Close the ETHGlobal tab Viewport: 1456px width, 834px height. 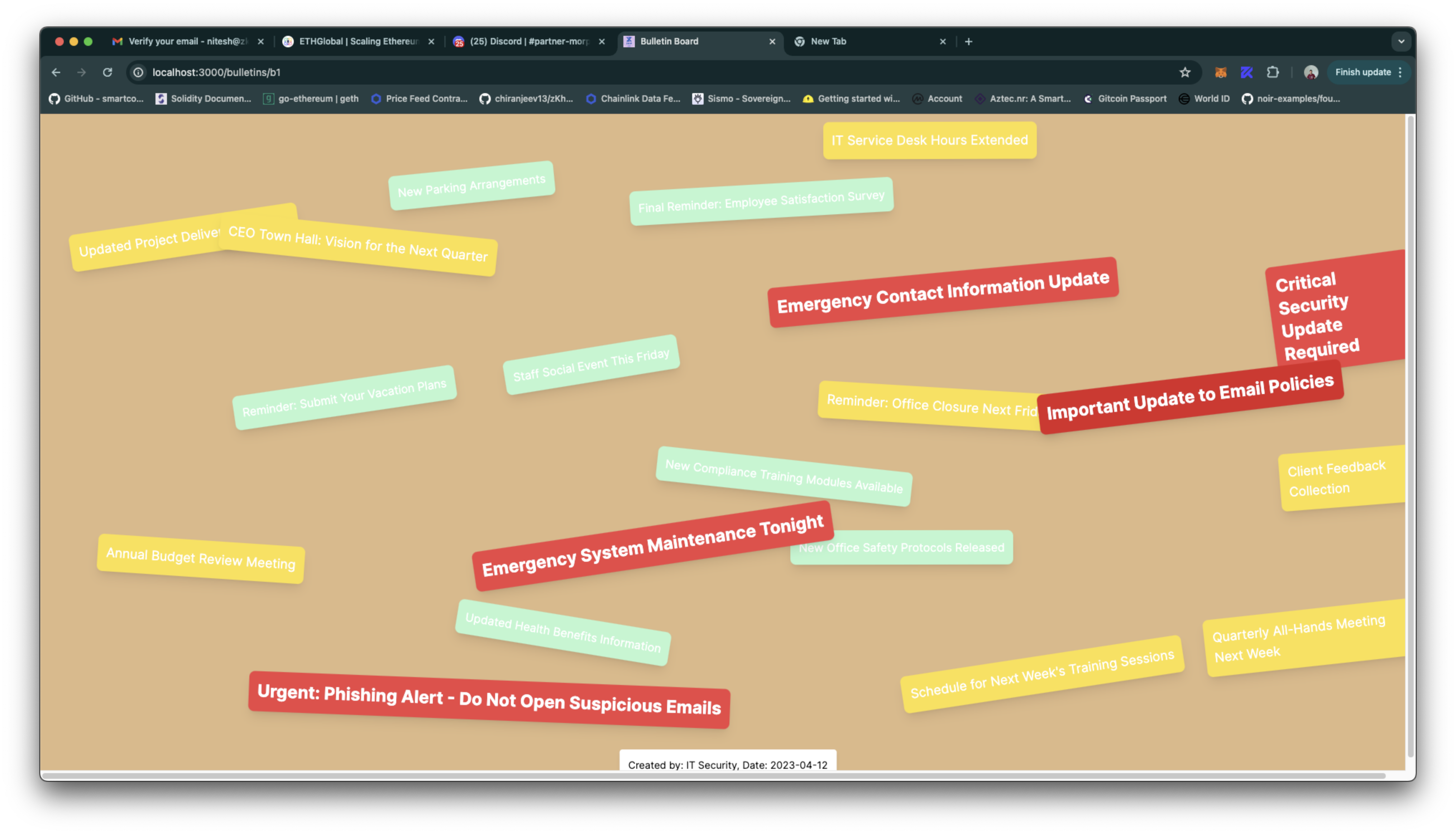(x=431, y=41)
